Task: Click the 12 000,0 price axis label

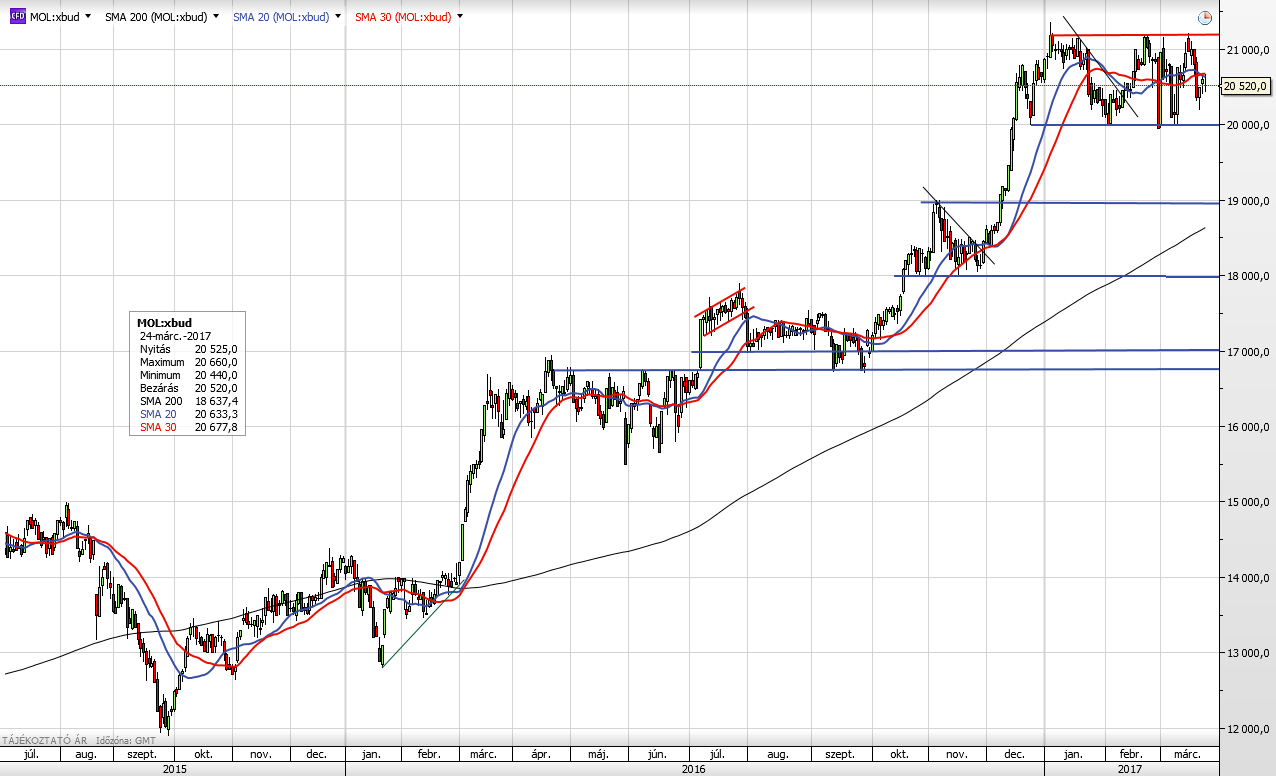Action: click(x=1248, y=729)
